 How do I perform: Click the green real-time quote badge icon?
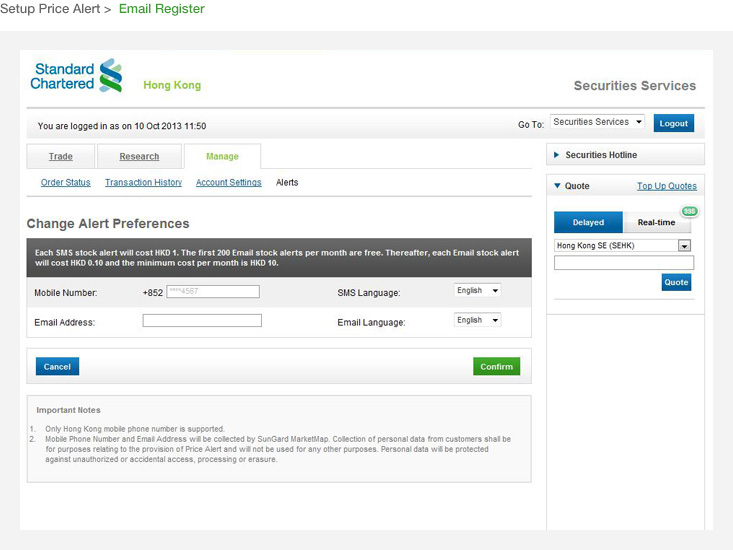coord(690,211)
